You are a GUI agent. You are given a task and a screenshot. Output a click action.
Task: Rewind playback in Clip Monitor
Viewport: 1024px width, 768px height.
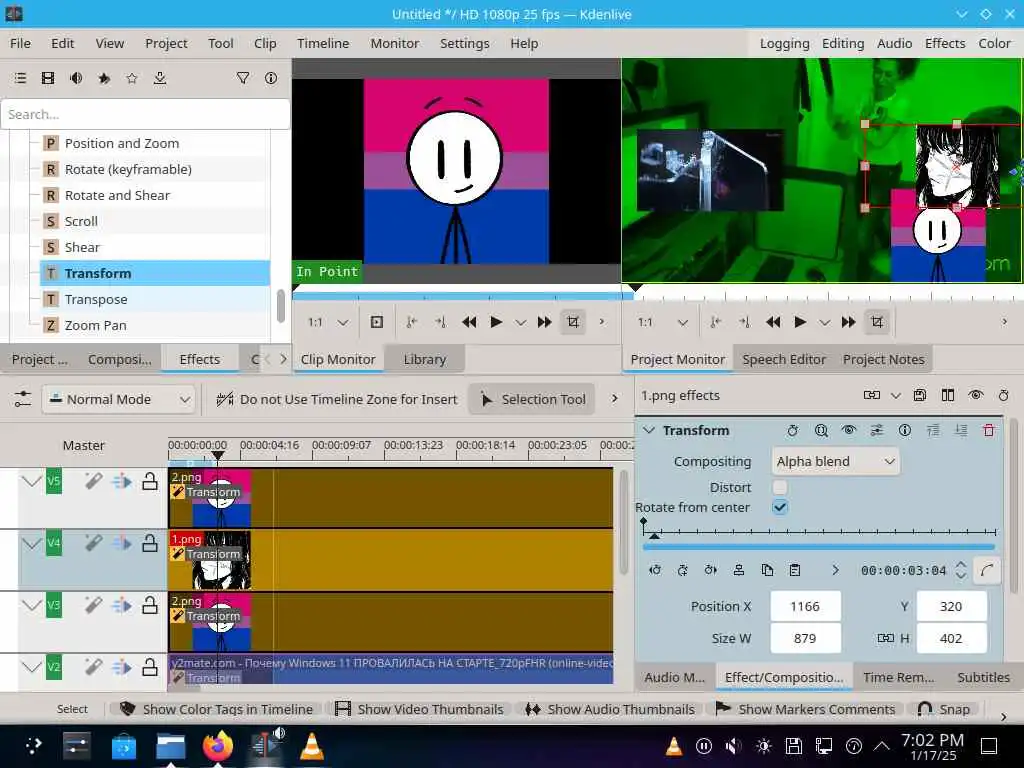[469, 322]
